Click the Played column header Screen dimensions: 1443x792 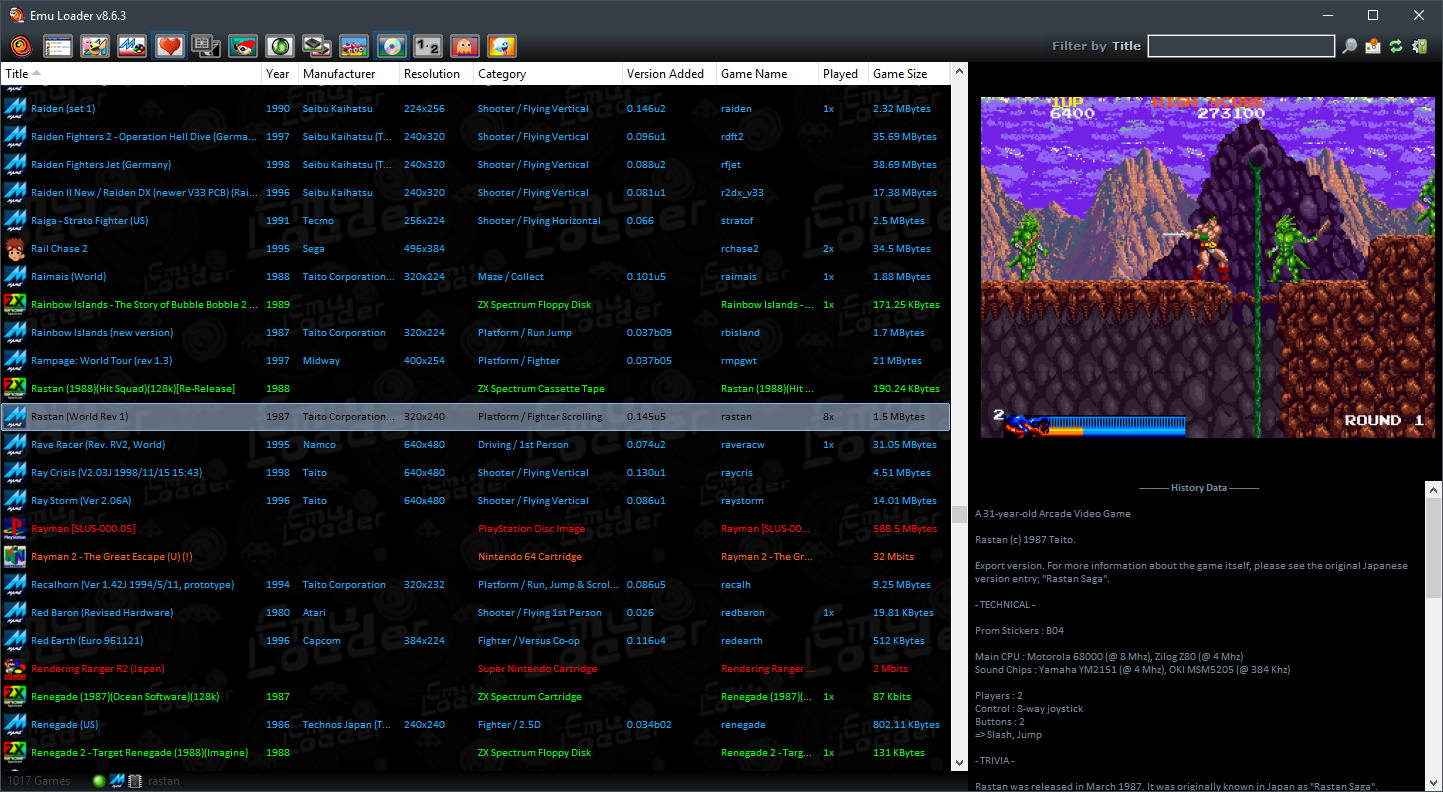click(843, 74)
